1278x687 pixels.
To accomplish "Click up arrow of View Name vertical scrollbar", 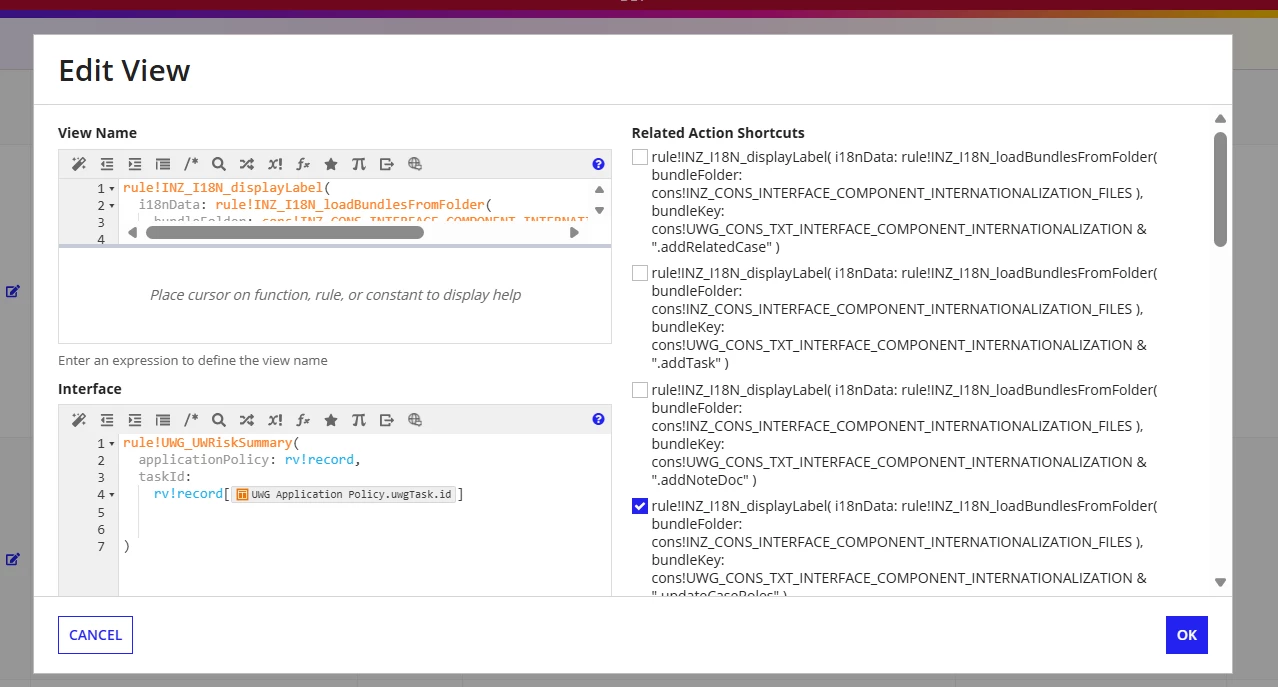I will tap(599, 189).
